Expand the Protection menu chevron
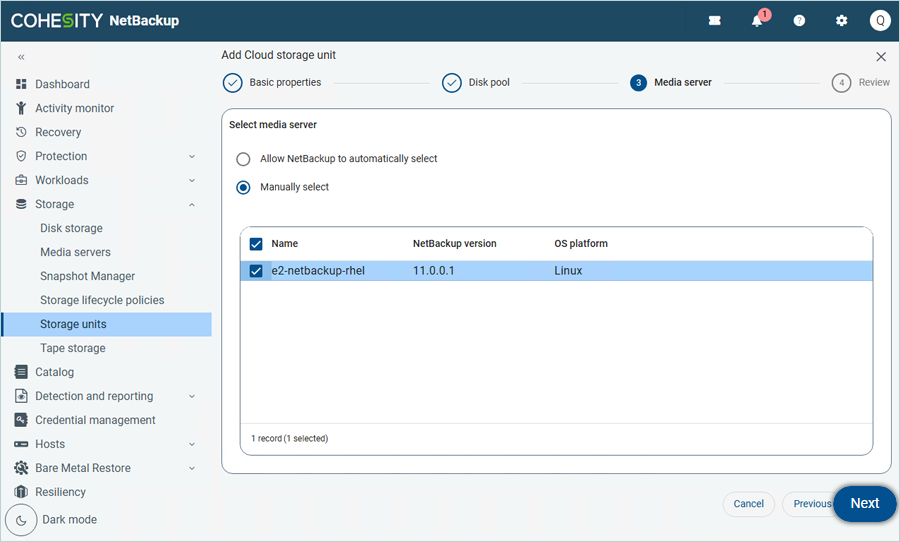900x542 pixels. [192, 156]
